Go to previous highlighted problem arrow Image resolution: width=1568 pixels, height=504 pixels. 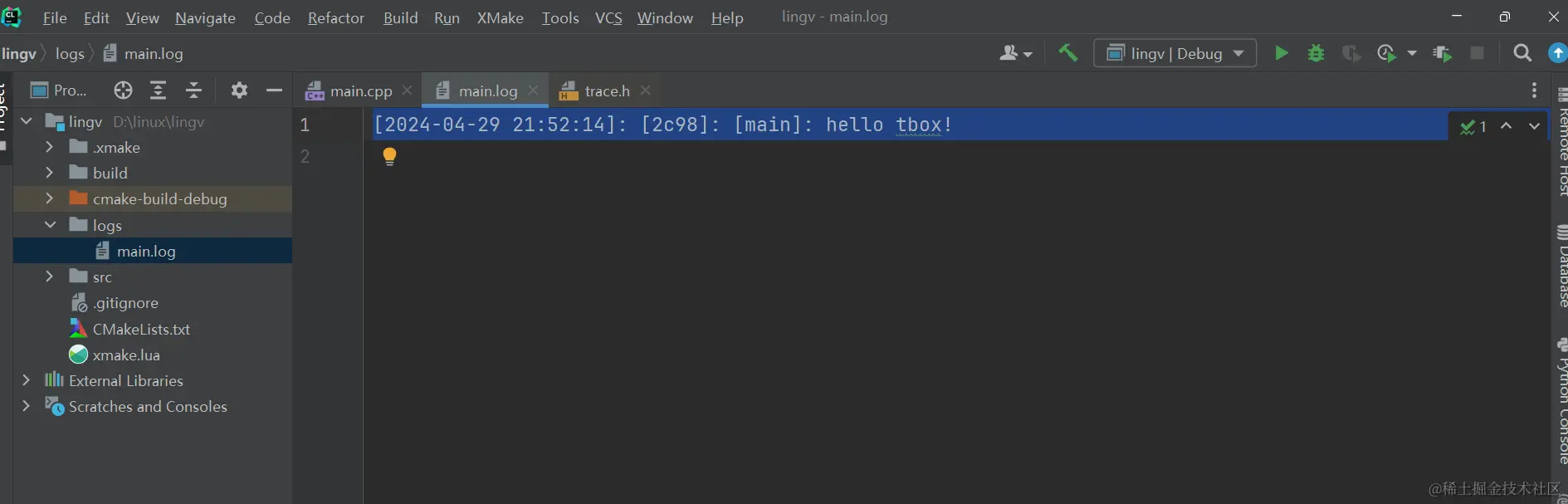tap(1507, 126)
